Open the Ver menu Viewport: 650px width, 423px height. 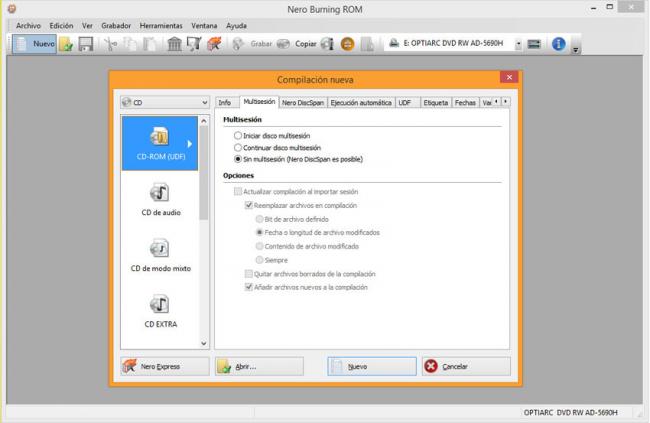coord(87,26)
